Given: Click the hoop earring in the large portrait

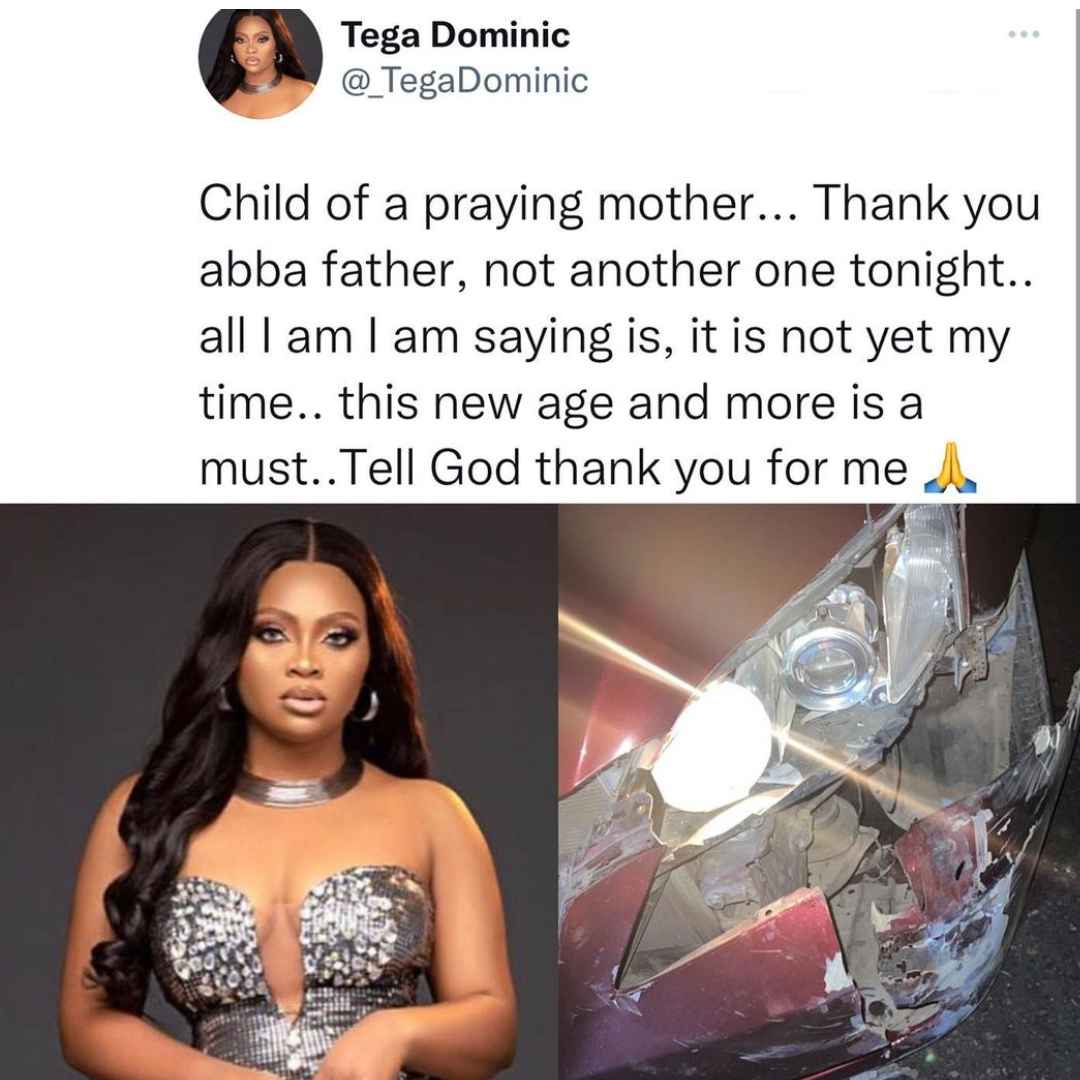Looking at the screenshot, I should [367, 705].
